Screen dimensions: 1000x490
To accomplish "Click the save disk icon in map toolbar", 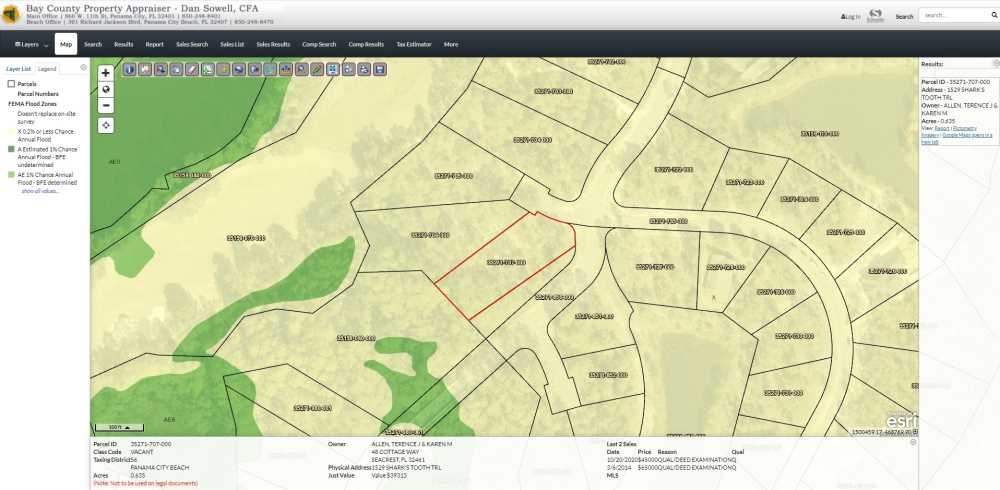I will click(x=380, y=69).
